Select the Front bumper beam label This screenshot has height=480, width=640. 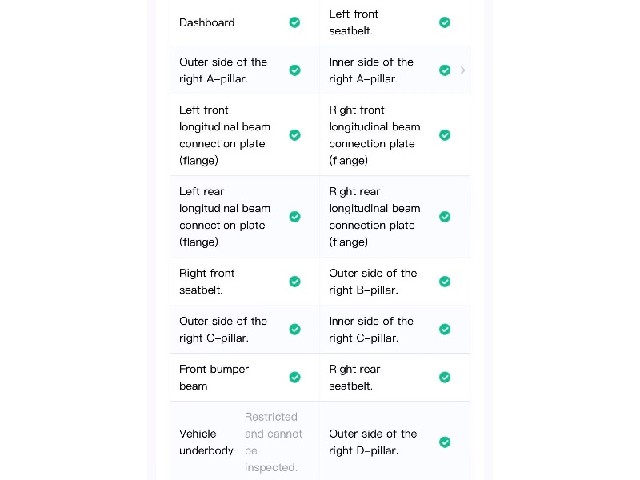point(214,378)
